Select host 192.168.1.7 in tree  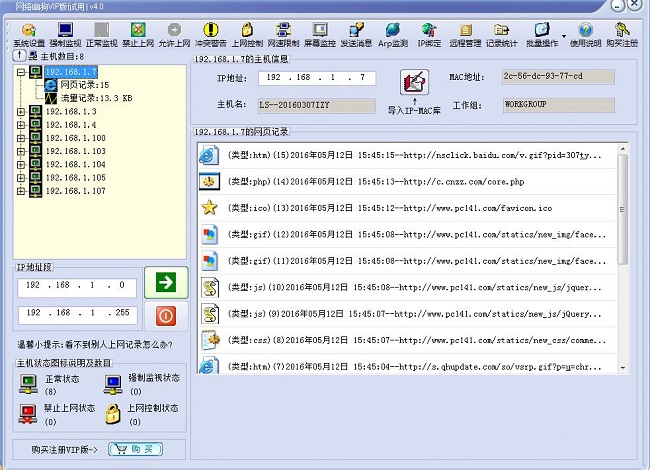(71, 72)
